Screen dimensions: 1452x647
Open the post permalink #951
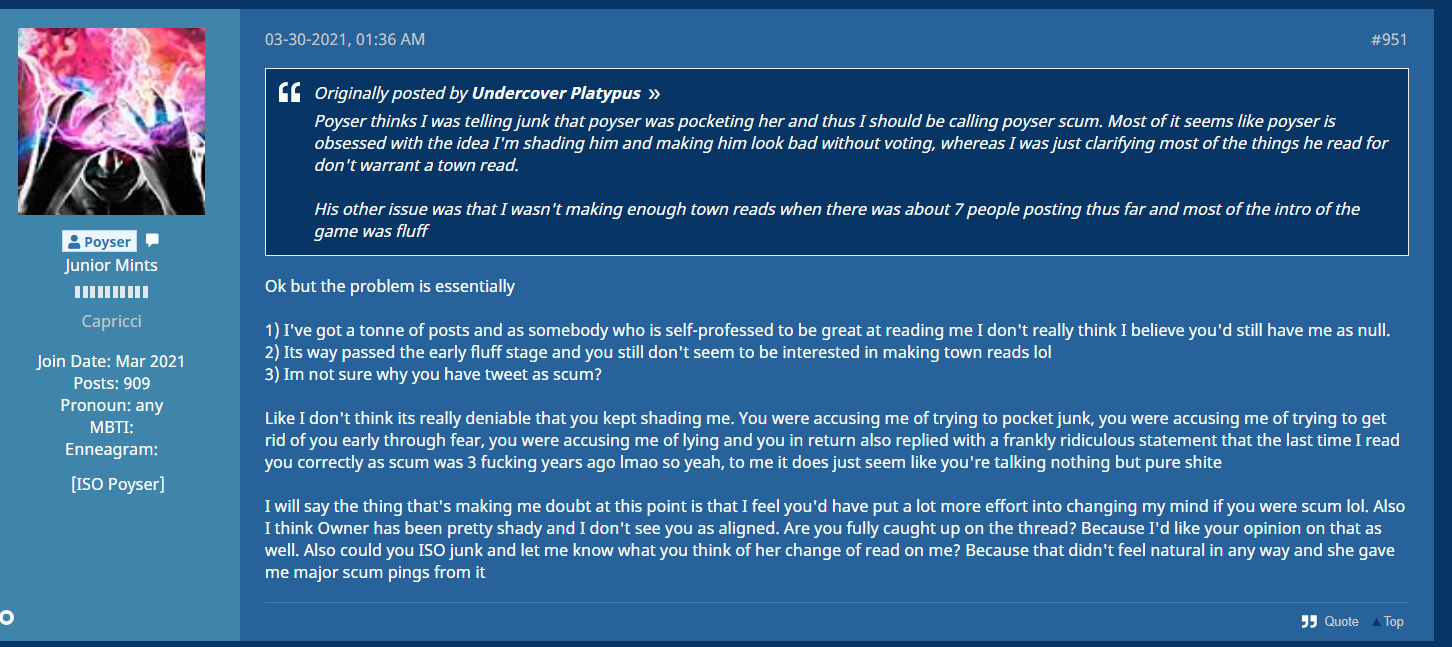1388,40
